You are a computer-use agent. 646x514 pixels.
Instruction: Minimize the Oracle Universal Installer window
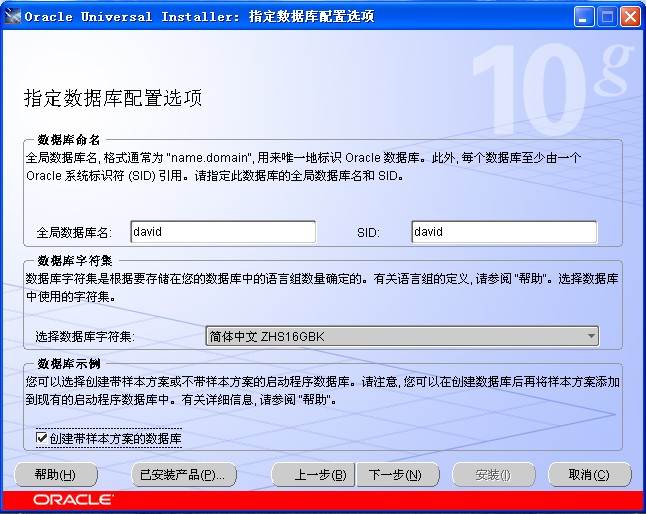(x=584, y=17)
